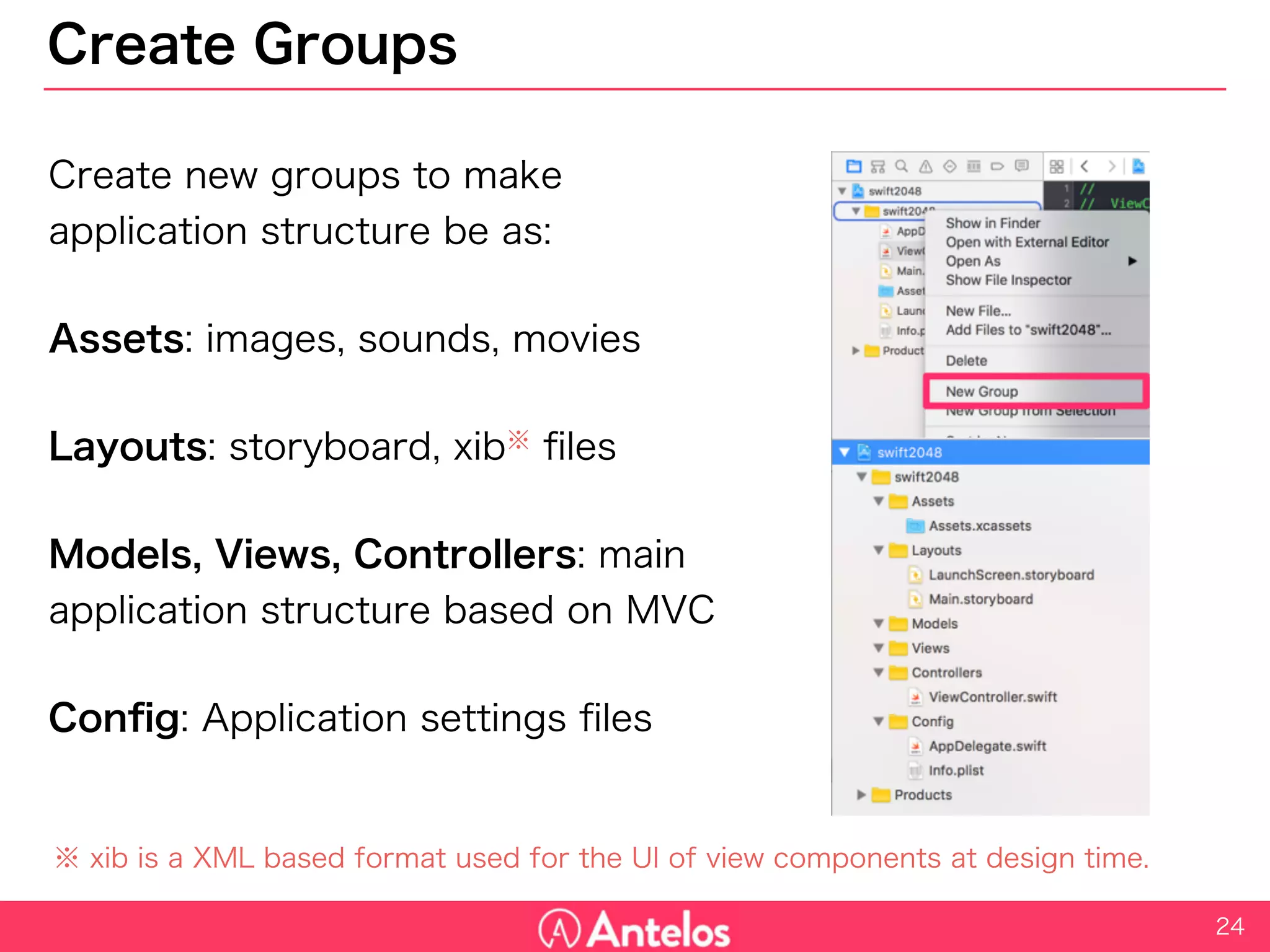Open the Issue navigator warning triangle
This screenshot has height=952, width=1270.
926,166
